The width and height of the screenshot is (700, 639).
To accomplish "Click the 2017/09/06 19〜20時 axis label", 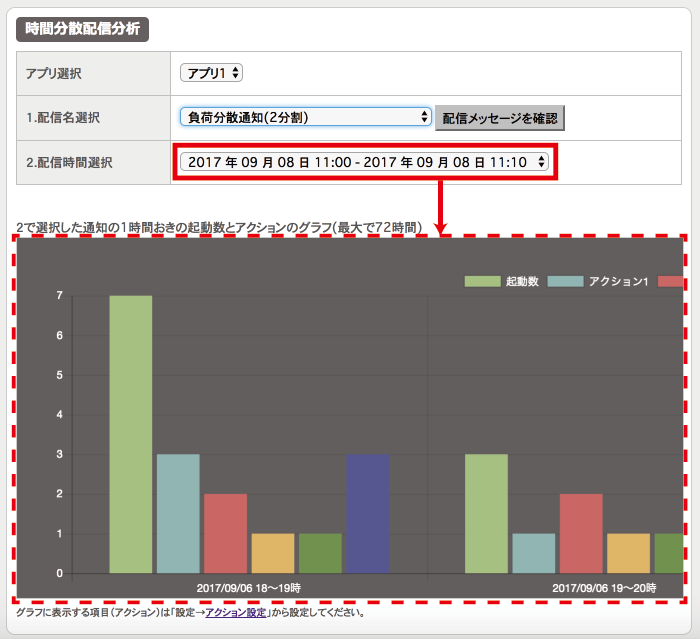I will [604, 588].
